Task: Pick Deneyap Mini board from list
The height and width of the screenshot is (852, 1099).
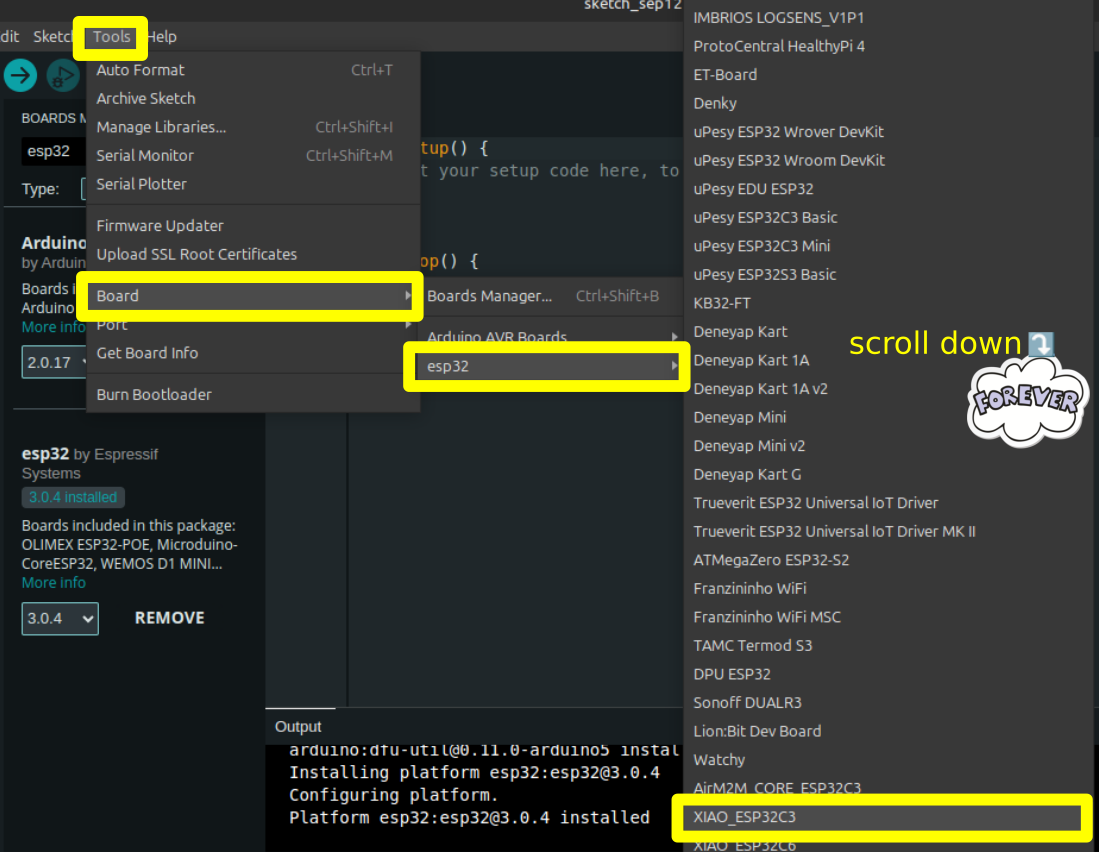Action: [739, 417]
